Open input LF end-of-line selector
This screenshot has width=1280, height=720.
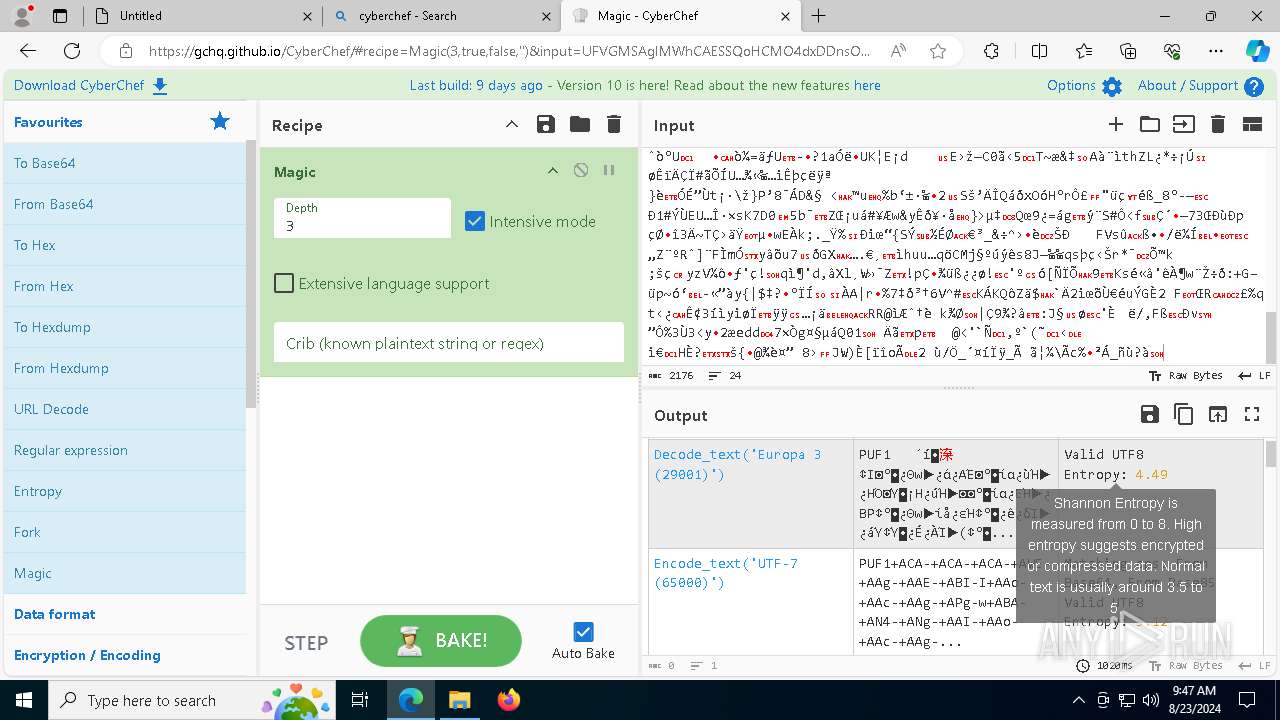1254,375
